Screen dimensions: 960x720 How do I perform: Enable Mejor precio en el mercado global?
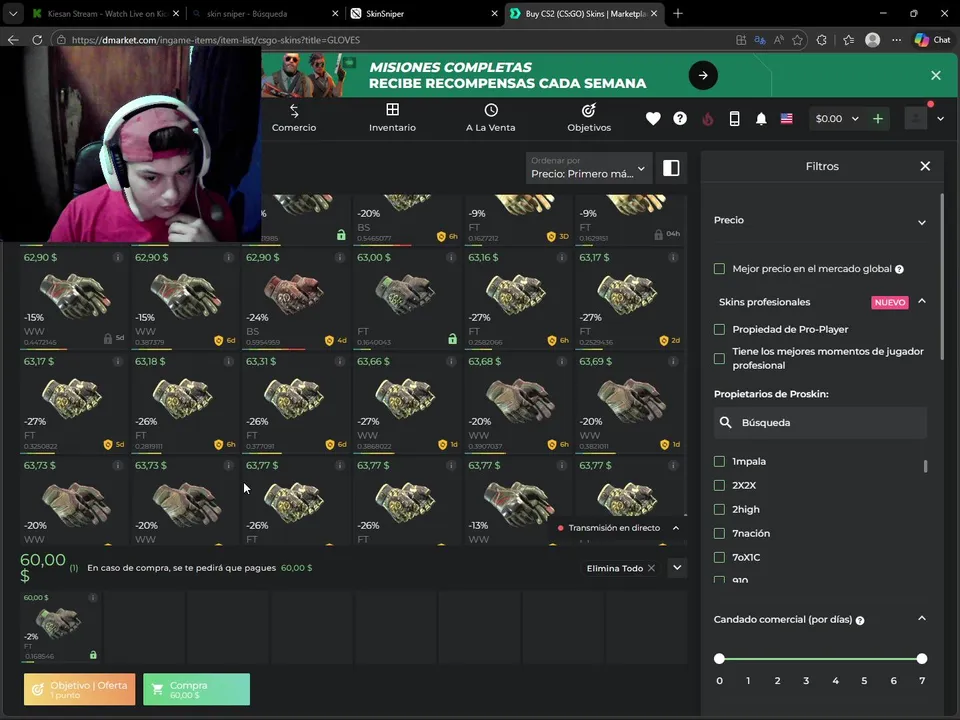point(719,269)
